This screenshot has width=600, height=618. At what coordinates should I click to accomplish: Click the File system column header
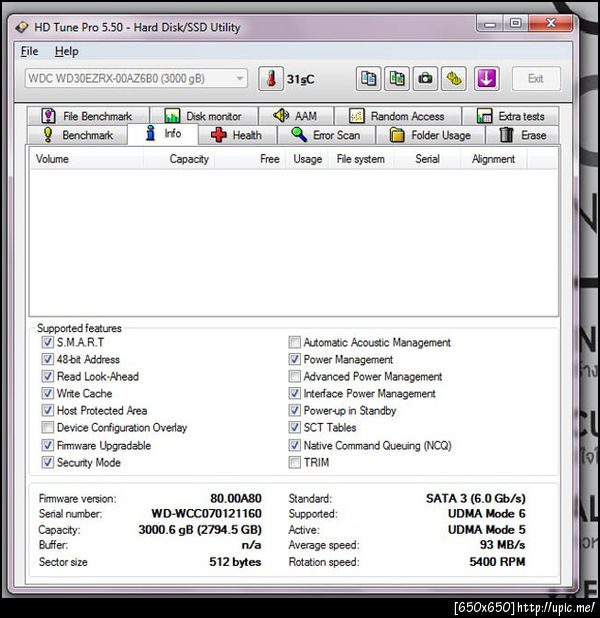(361, 159)
